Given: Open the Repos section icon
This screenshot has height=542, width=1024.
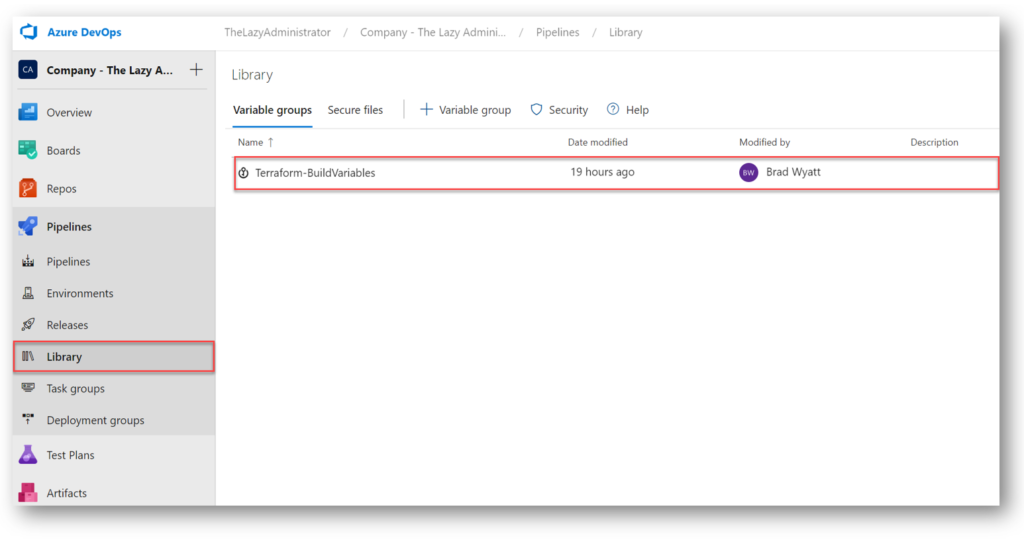Looking at the screenshot, I should point(28,188).
